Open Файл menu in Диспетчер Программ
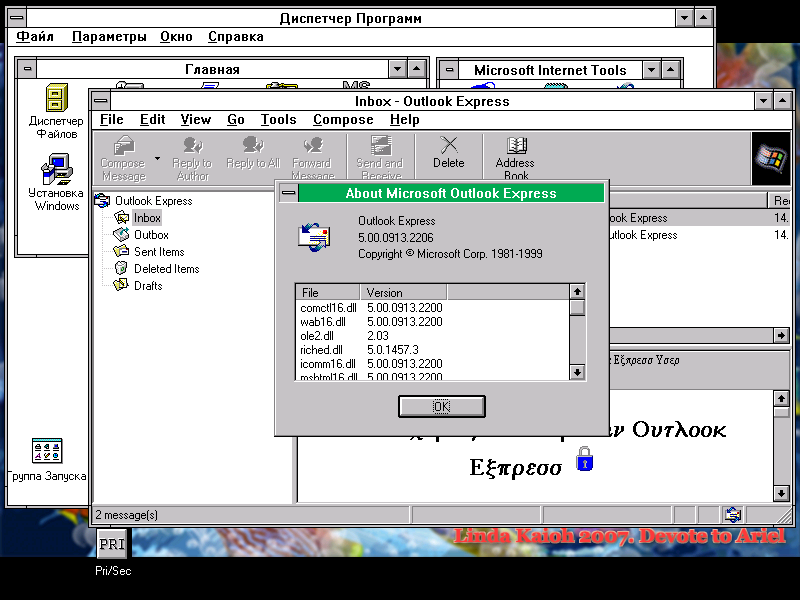The height and width of the screenshot is (600, 800). point(35,37)
